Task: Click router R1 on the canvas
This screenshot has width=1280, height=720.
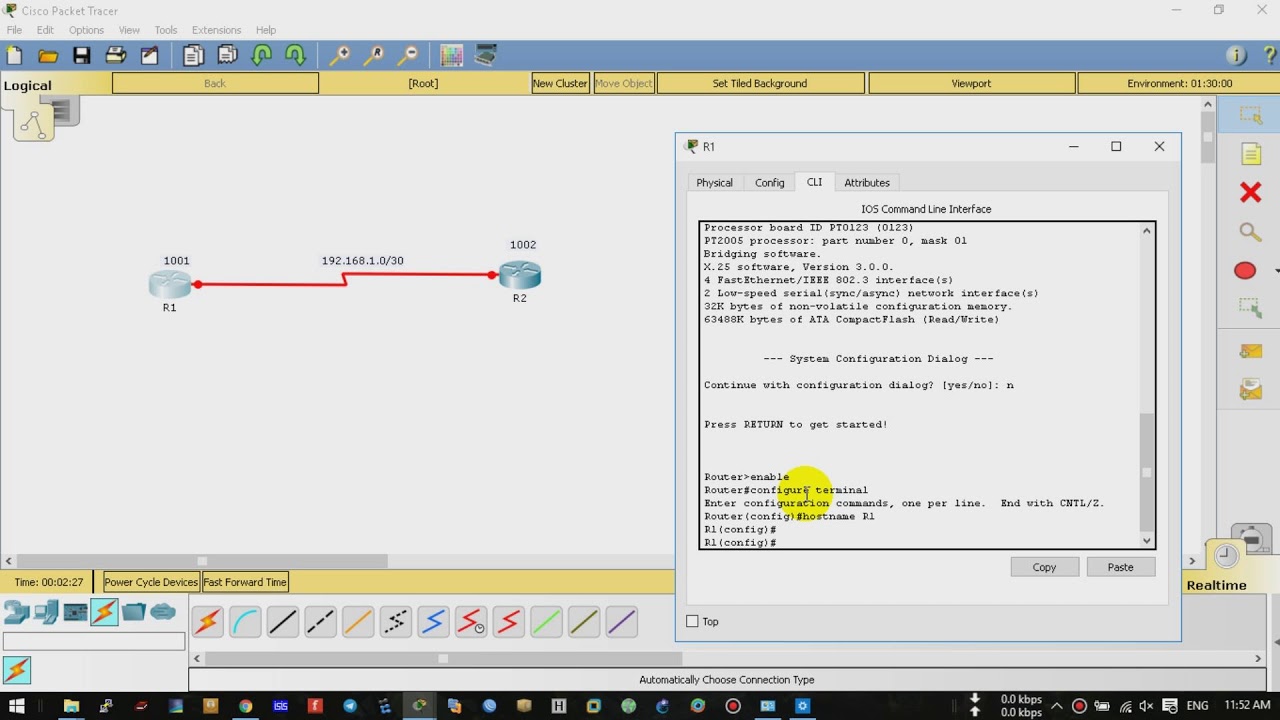Action: pyautogui.click(x=170, y=284)
